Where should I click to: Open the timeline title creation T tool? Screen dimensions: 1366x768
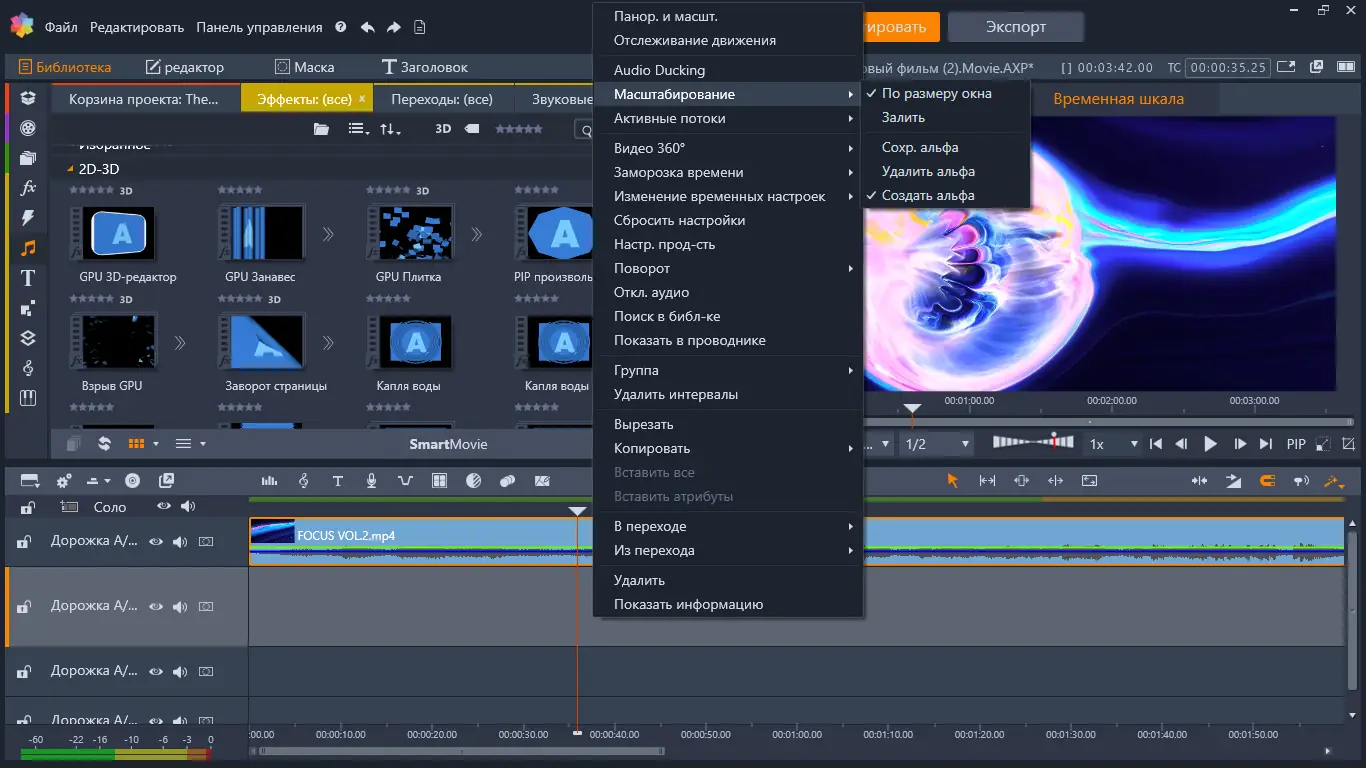coord(338,481)
